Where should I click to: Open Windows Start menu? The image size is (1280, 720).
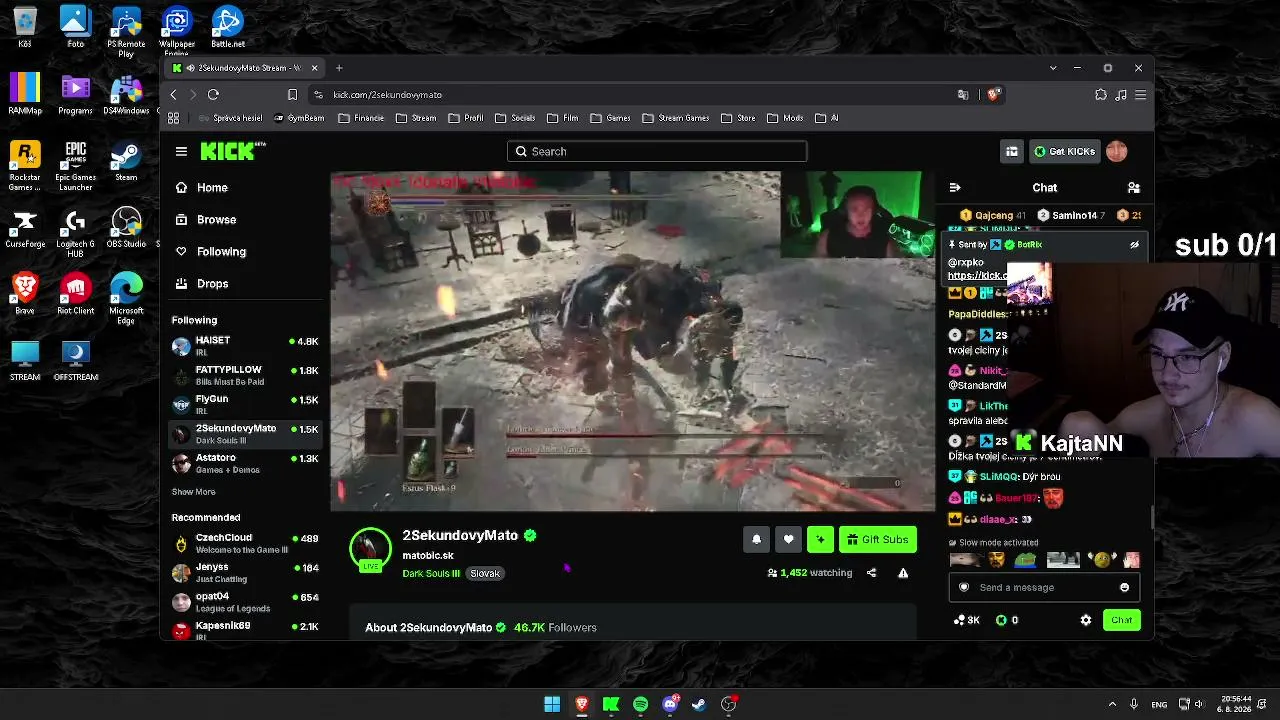coord(552,704)
